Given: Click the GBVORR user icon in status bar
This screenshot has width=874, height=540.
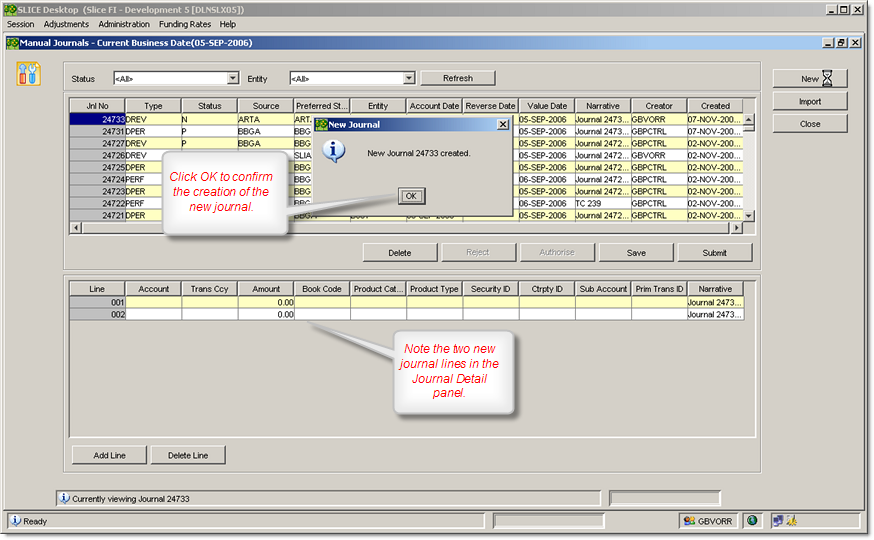Looking at the screenshot, I should (x=689, y=521).
